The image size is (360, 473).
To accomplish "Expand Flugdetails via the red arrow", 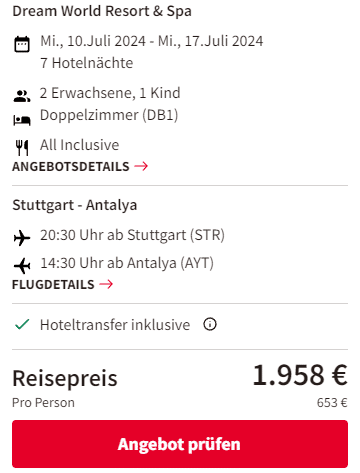I will [x=106, y=284].
